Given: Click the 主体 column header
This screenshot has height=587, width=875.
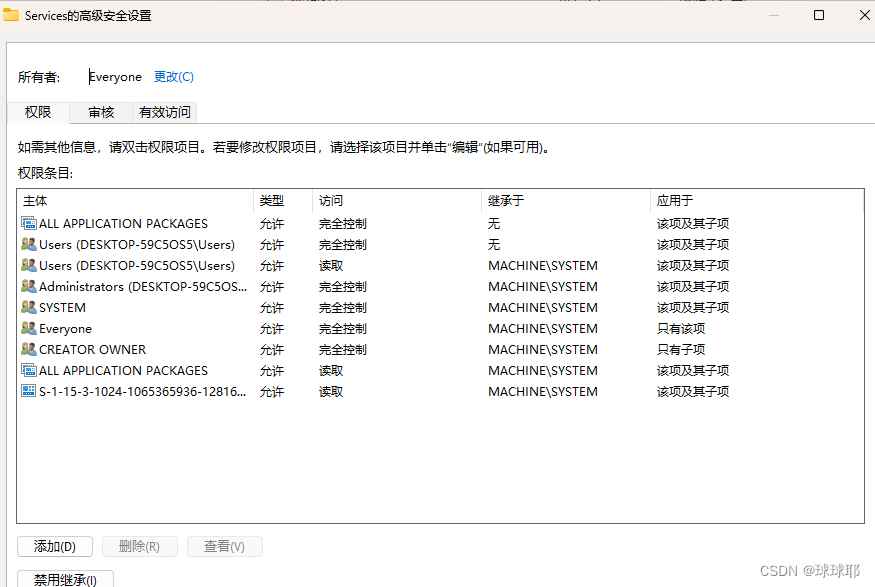Looking at the screenshot, I should pos(35,200).
